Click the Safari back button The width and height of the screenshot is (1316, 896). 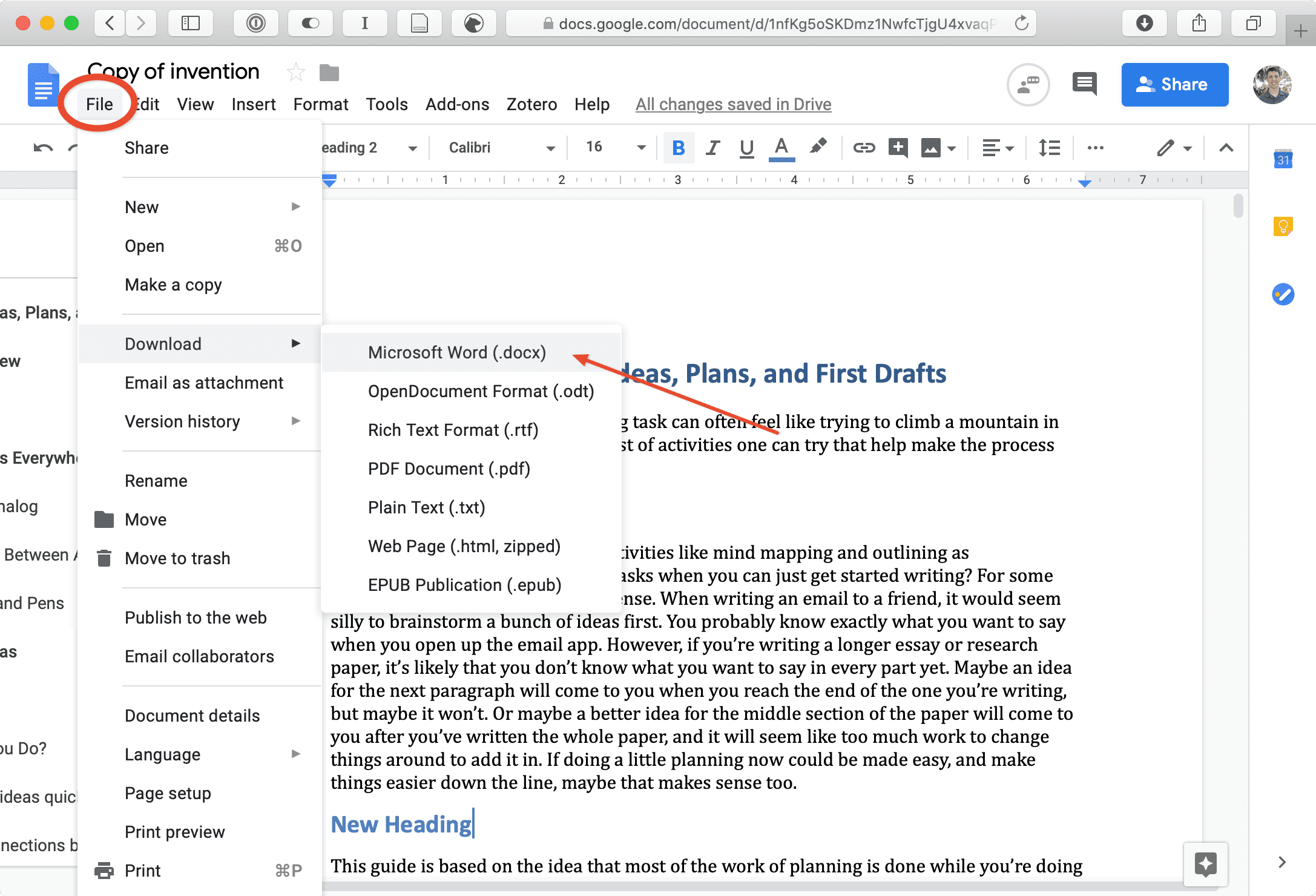click(110, 24)
